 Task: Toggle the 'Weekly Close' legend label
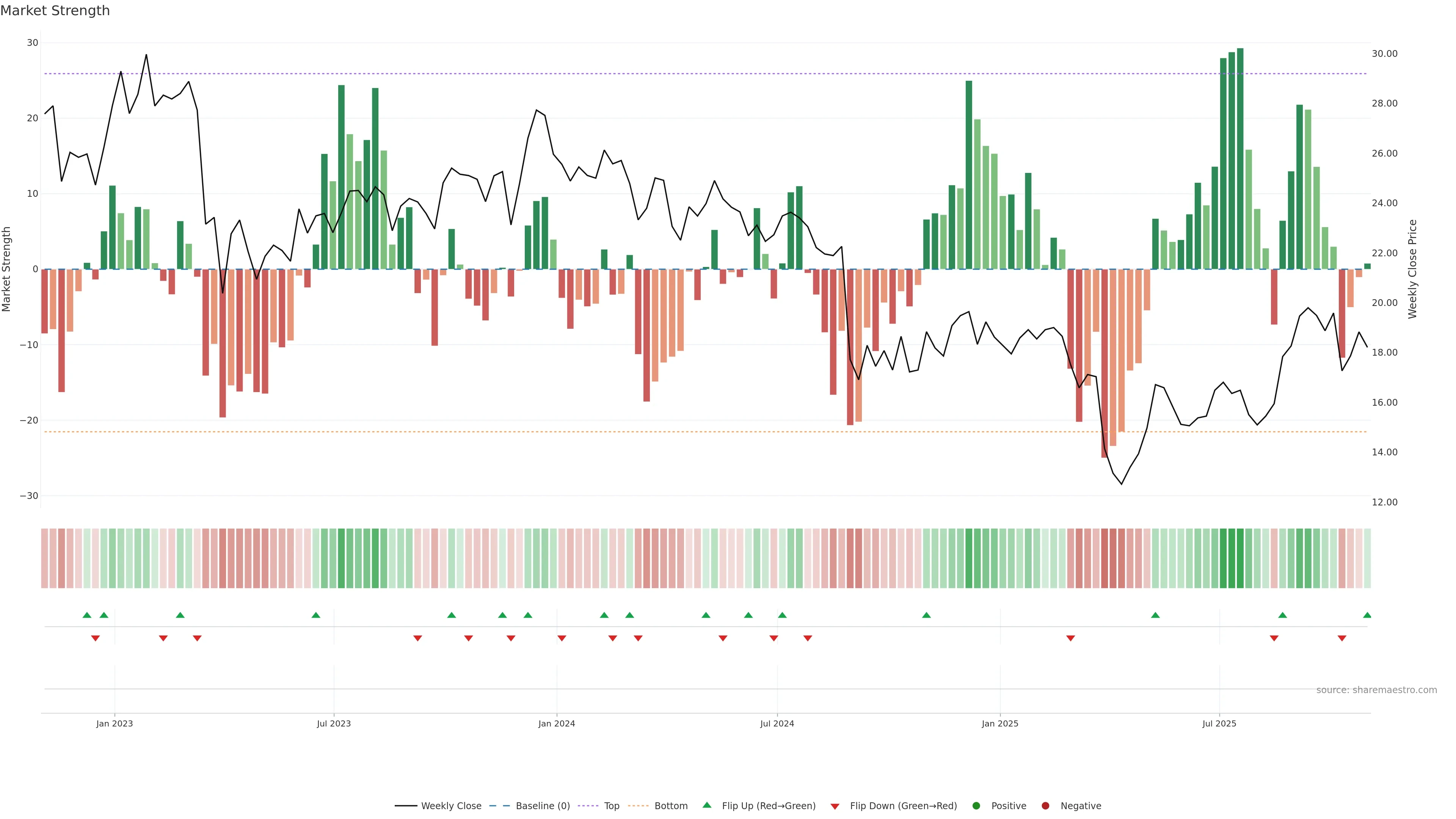(x=451, y=806)
